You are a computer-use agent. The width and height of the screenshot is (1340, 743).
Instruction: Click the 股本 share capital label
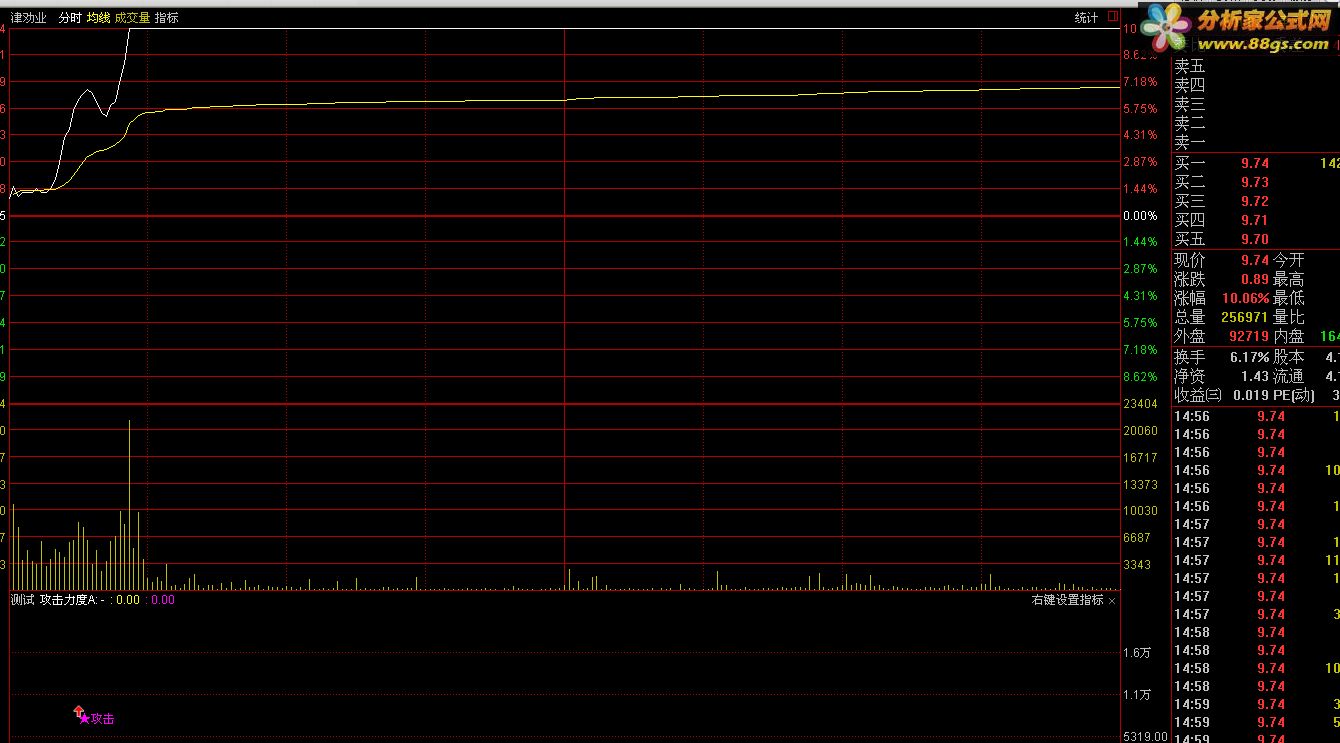(x=1289, y=357)
